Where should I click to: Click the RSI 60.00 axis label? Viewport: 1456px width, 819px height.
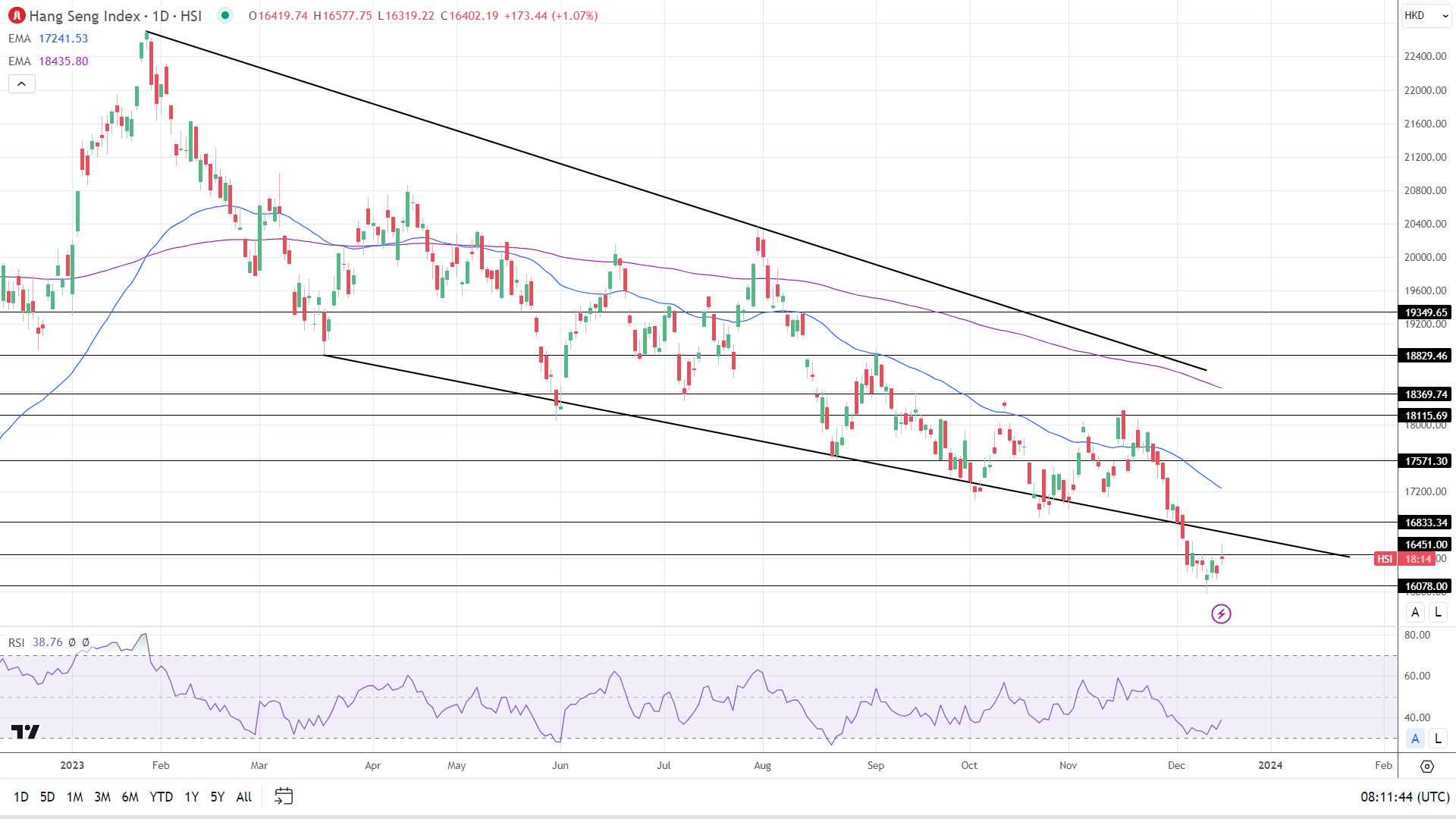coord(1417,676)
